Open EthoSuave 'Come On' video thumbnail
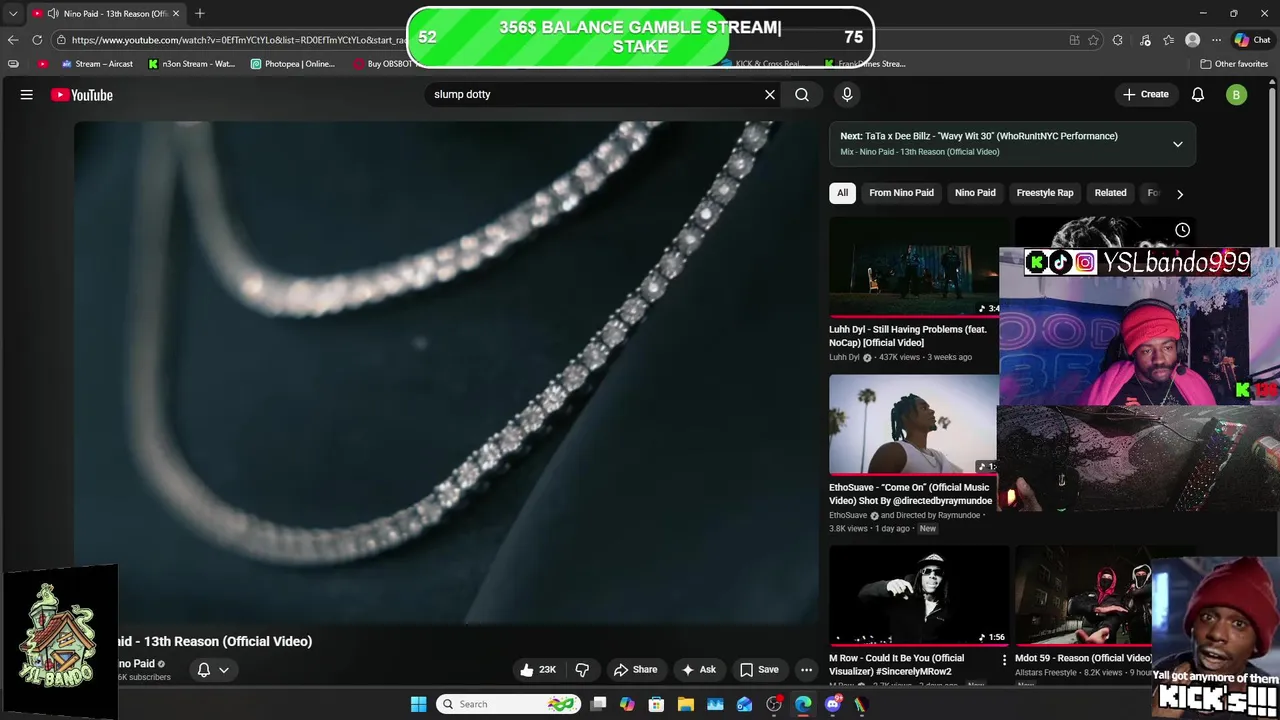1280x720 pixels. 914,425
